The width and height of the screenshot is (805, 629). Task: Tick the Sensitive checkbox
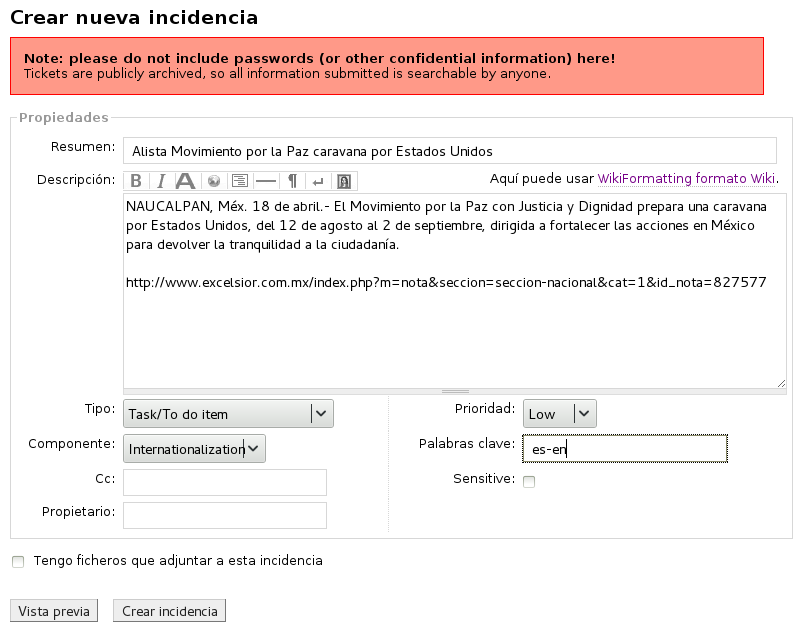click(x=529, y=482)
